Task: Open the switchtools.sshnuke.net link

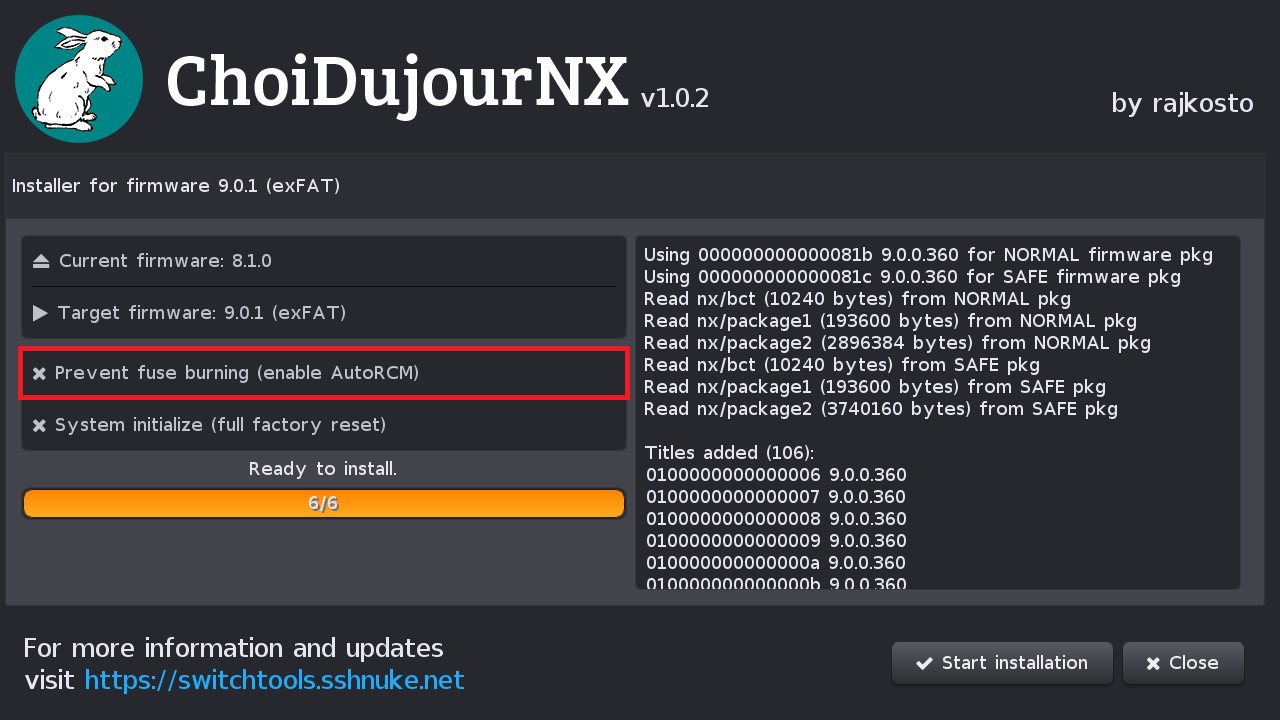Action: pos(274,681)
